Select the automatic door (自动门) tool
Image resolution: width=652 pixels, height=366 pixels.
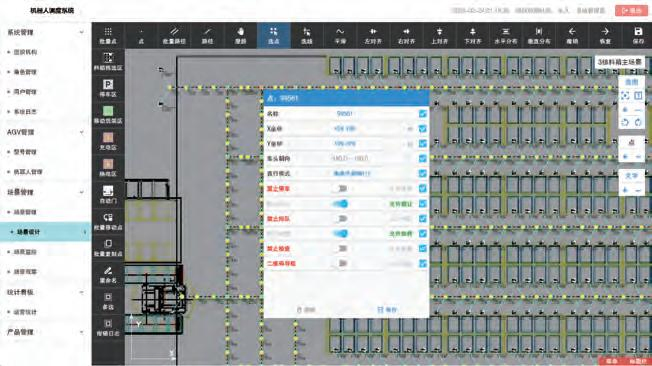coord(108,195)
